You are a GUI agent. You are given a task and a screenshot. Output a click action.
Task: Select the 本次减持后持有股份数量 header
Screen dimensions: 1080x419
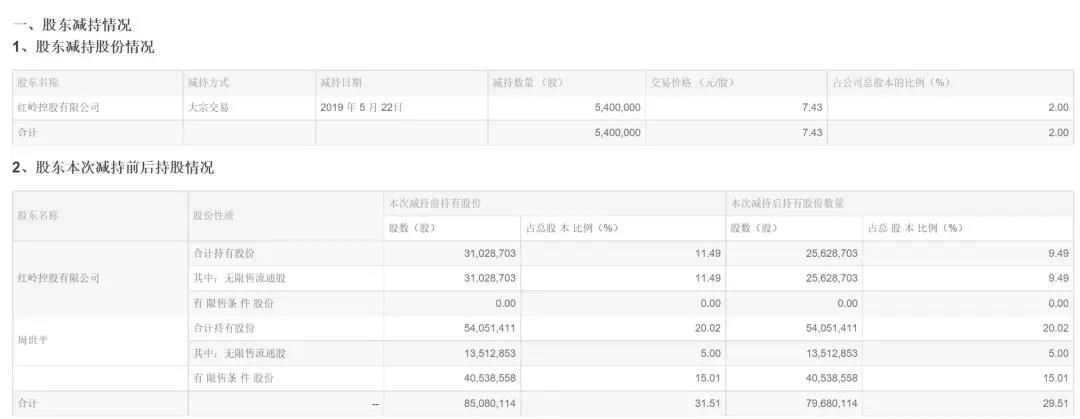788,204
